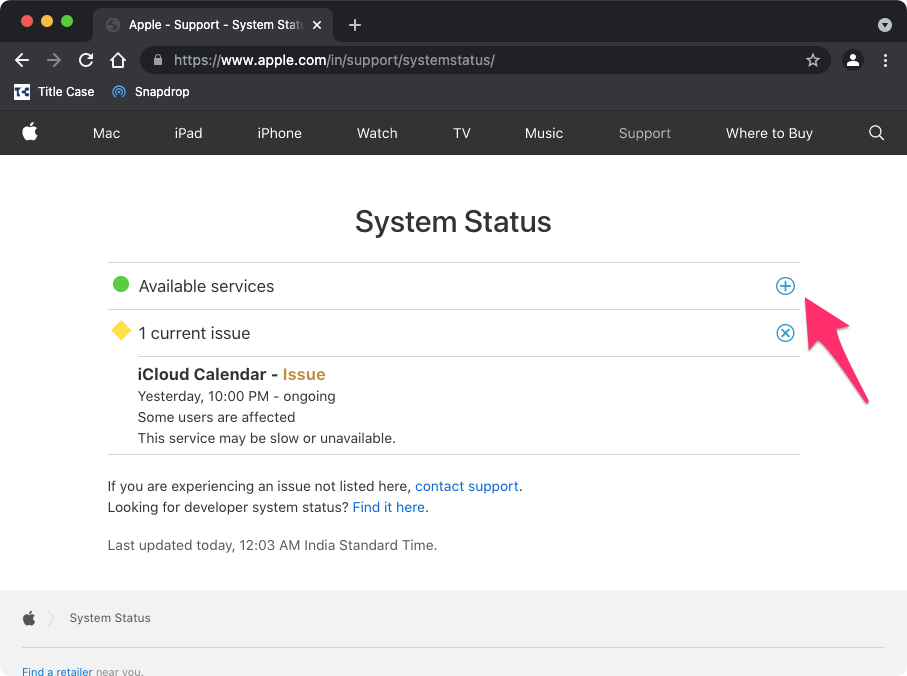Open the browser home page
Screen dimensions: 907x676
pyautogui.click(x=118, y=60)
